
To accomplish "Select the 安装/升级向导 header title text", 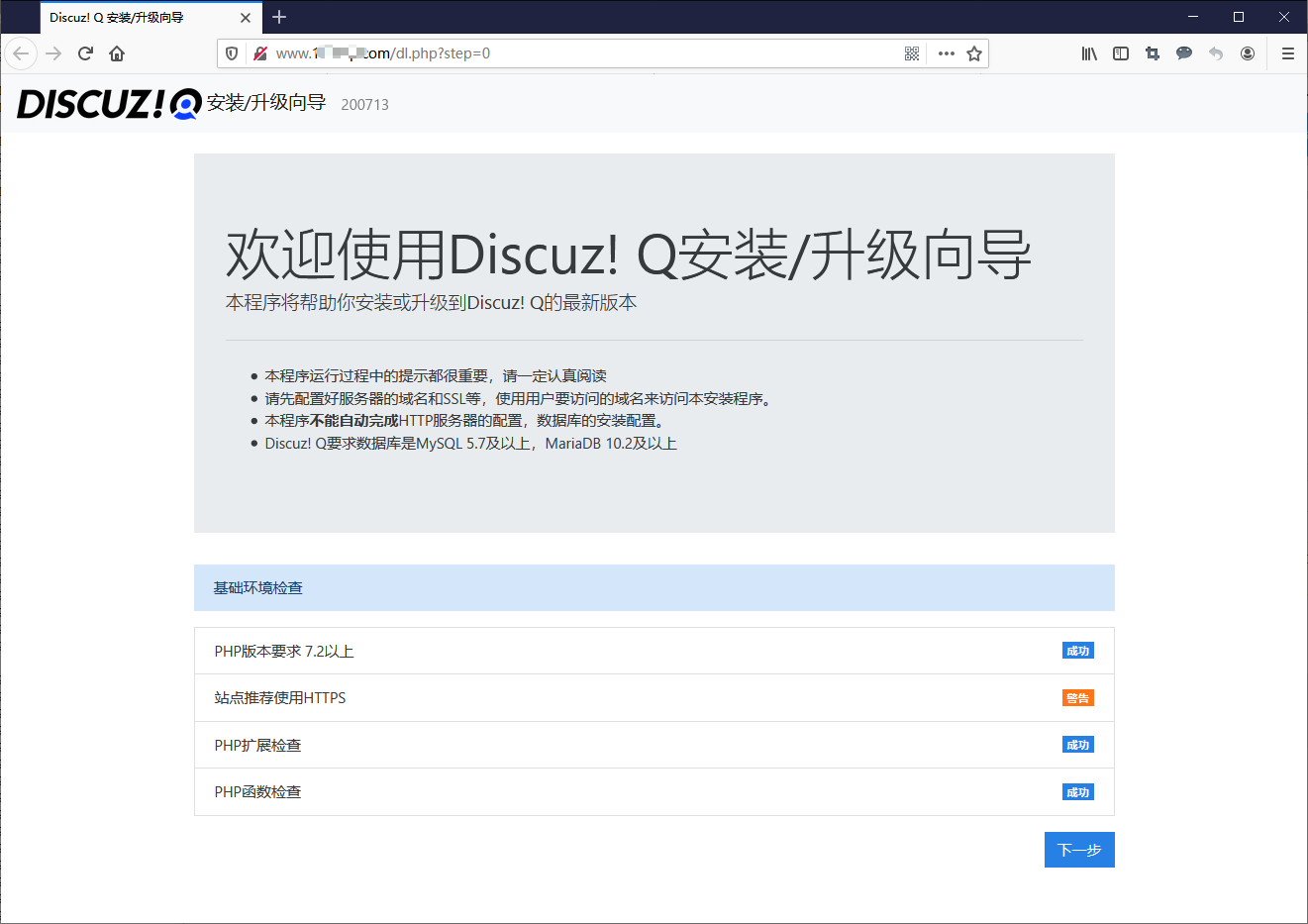I will (266, 103).
